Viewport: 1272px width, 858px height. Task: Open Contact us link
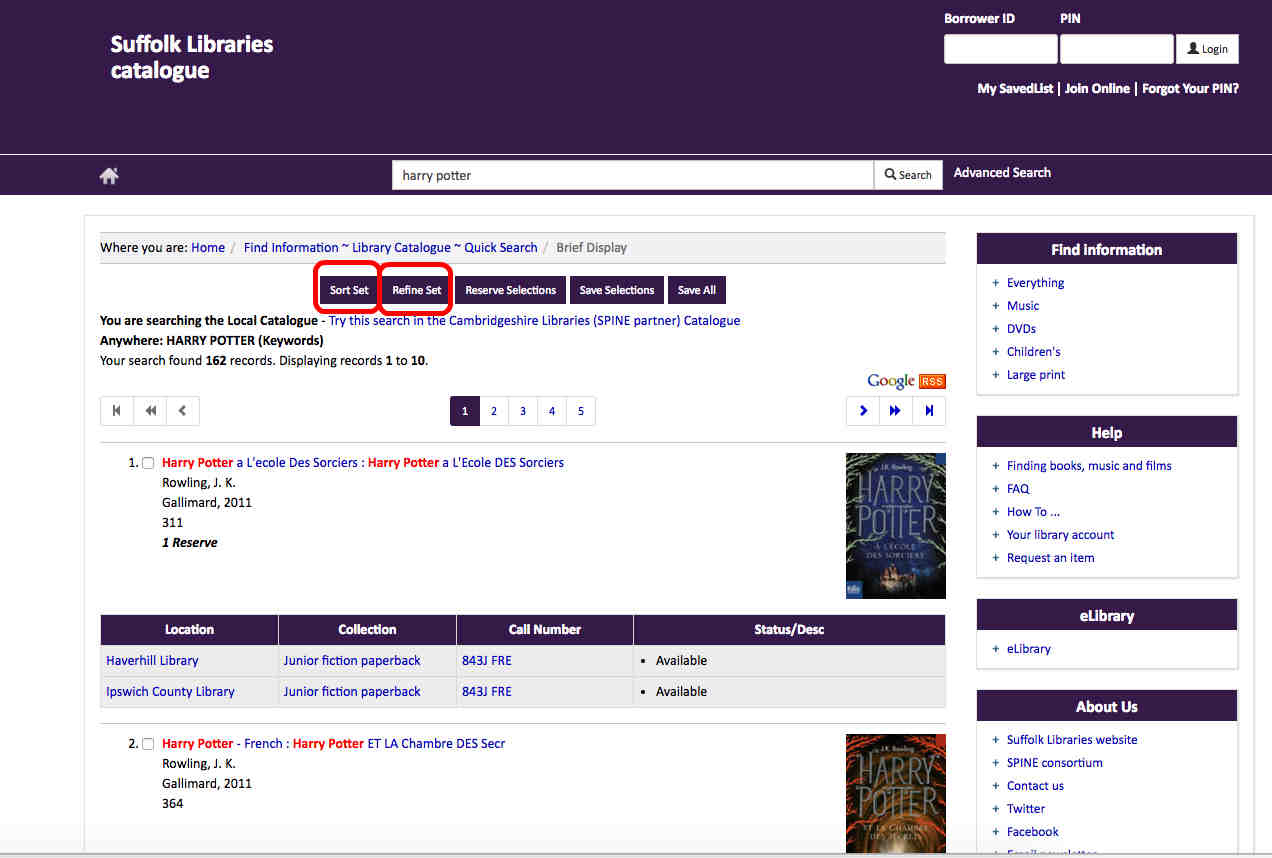1035,786
